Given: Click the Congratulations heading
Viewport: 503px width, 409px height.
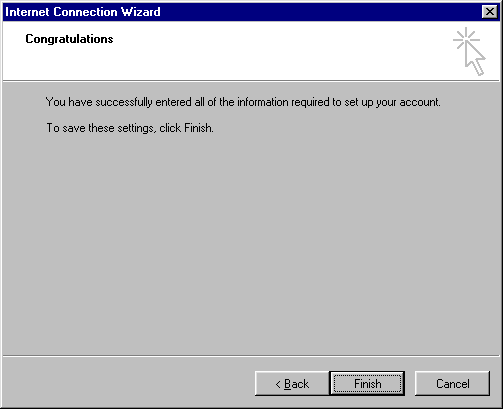Looking at the screenshot, I should 69,39.
